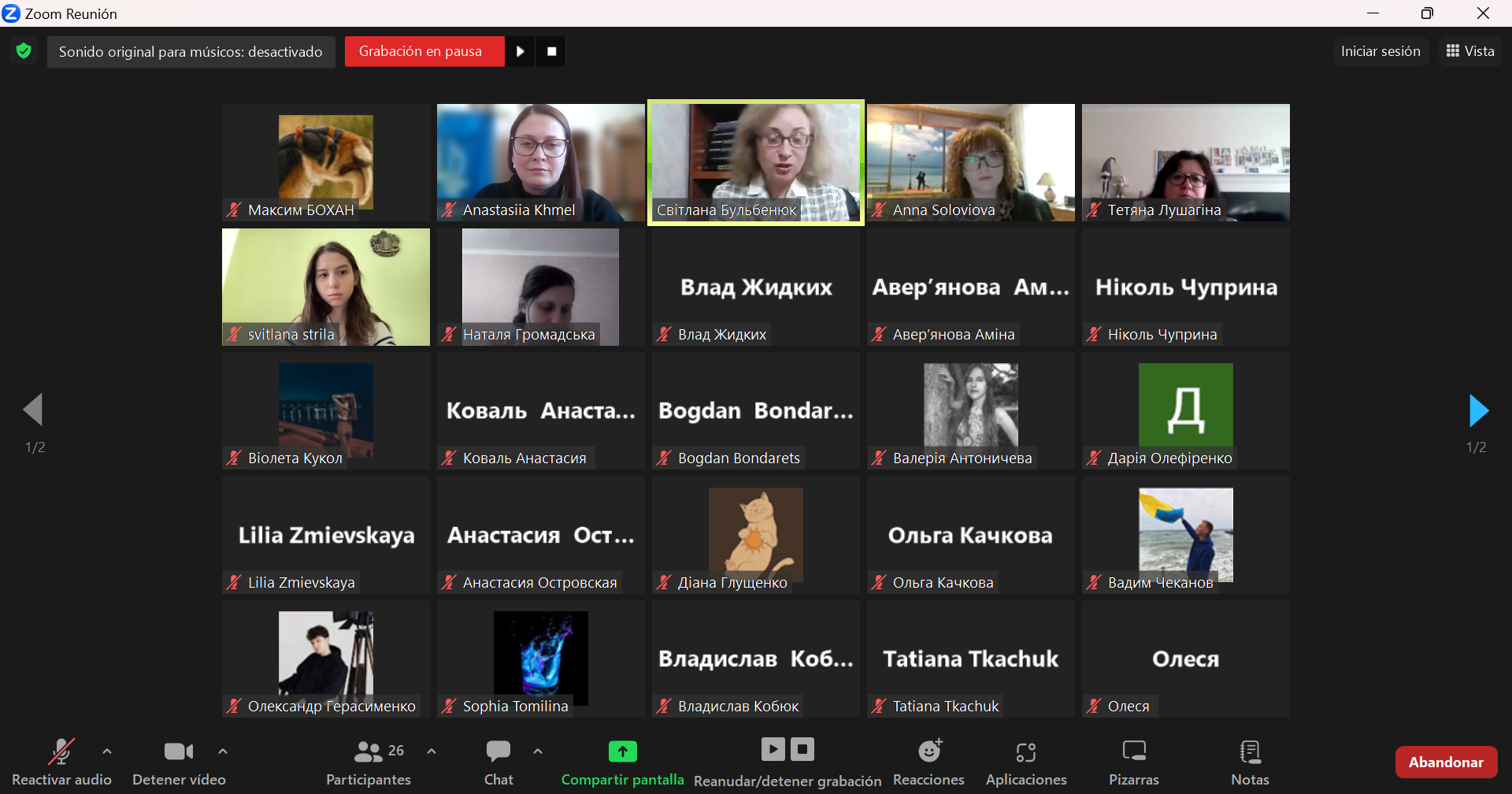1512x794 pixels.
Task: Toggle original sound for musicians
Action: [191, 52]
